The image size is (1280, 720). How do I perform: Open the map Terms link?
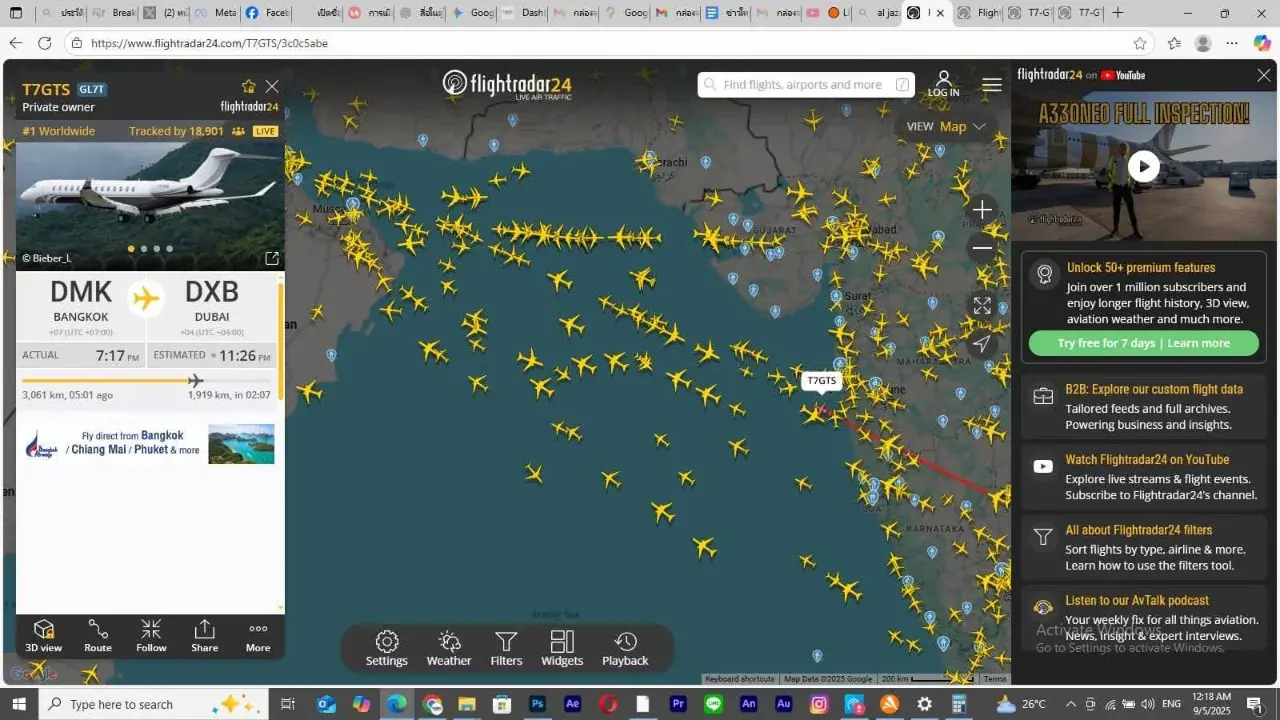pyautogui.click(x=995, y=679)
